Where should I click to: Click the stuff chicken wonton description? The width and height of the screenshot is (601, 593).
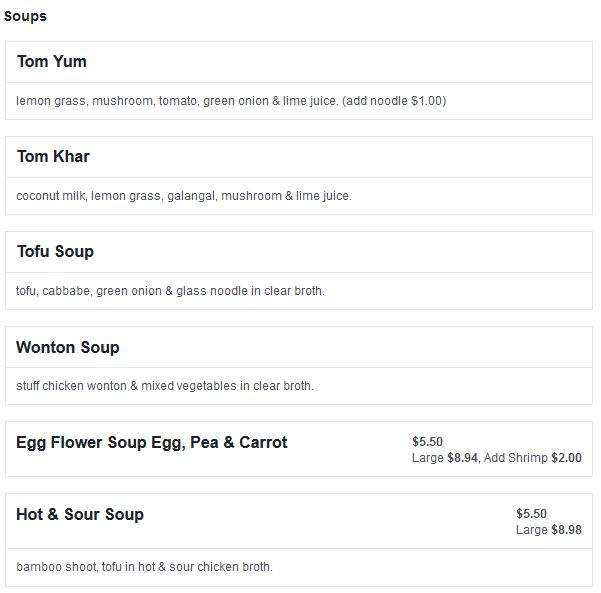(165, 386)
